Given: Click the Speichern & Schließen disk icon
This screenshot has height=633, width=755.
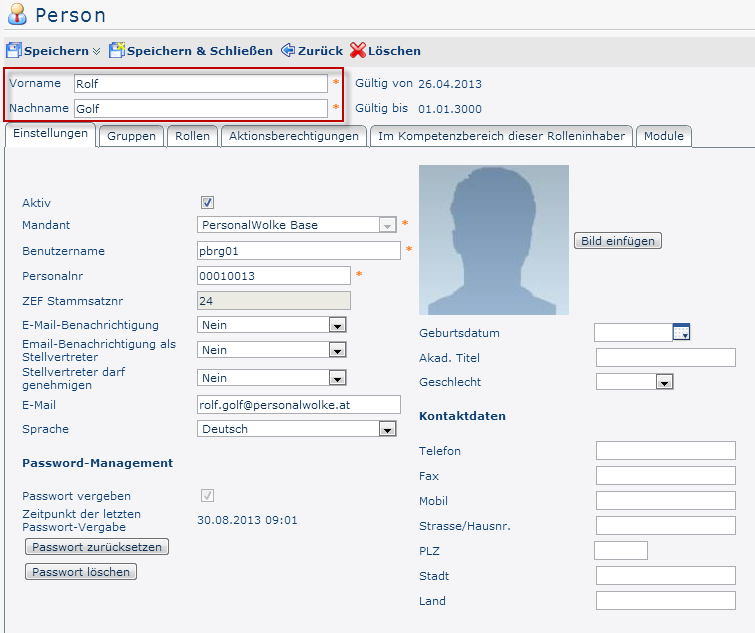Looking at the screenshot, I should (117, 50).
